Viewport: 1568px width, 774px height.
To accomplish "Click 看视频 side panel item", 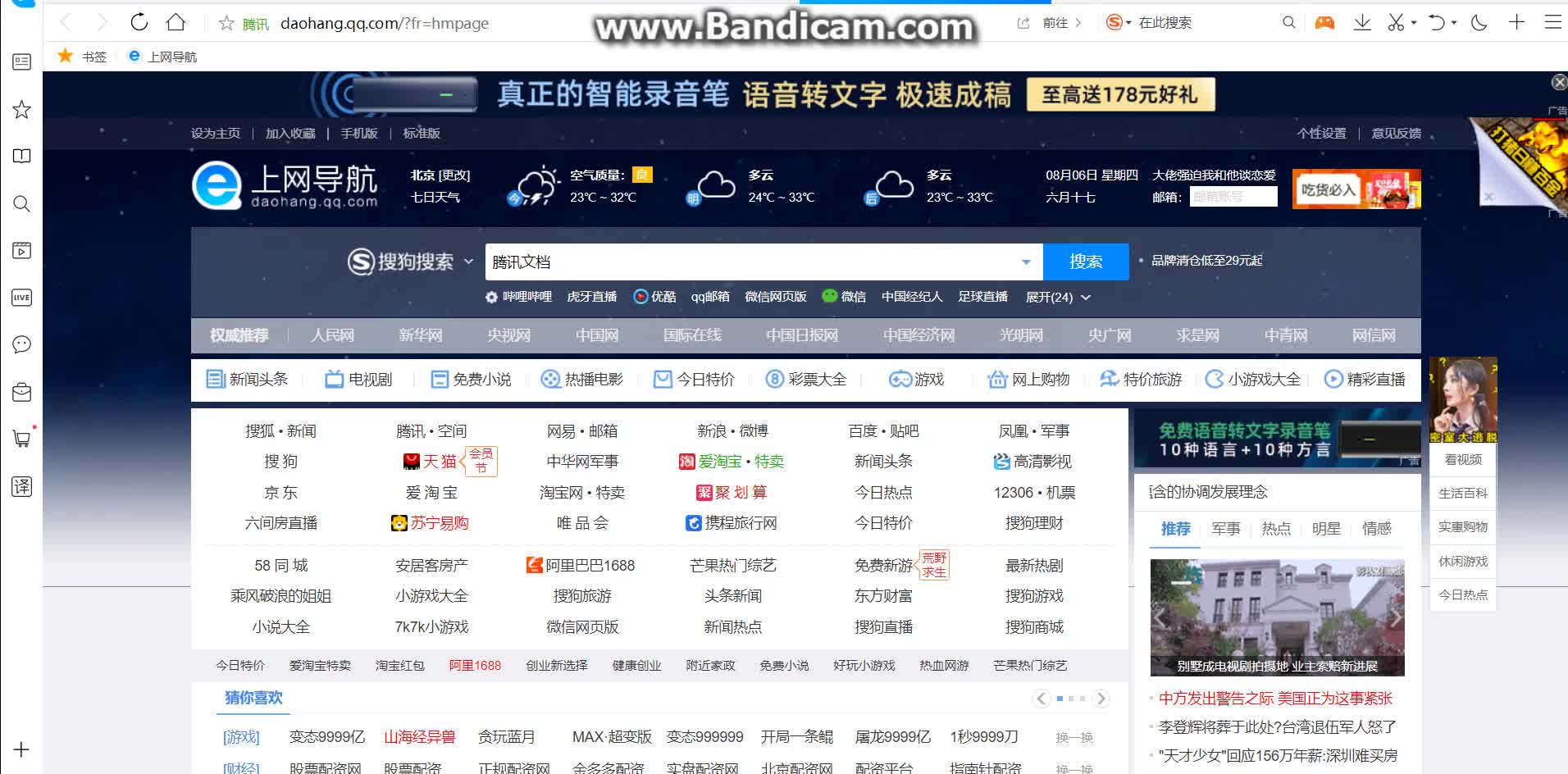I will pyautogui.click(x=1463, y=459).
